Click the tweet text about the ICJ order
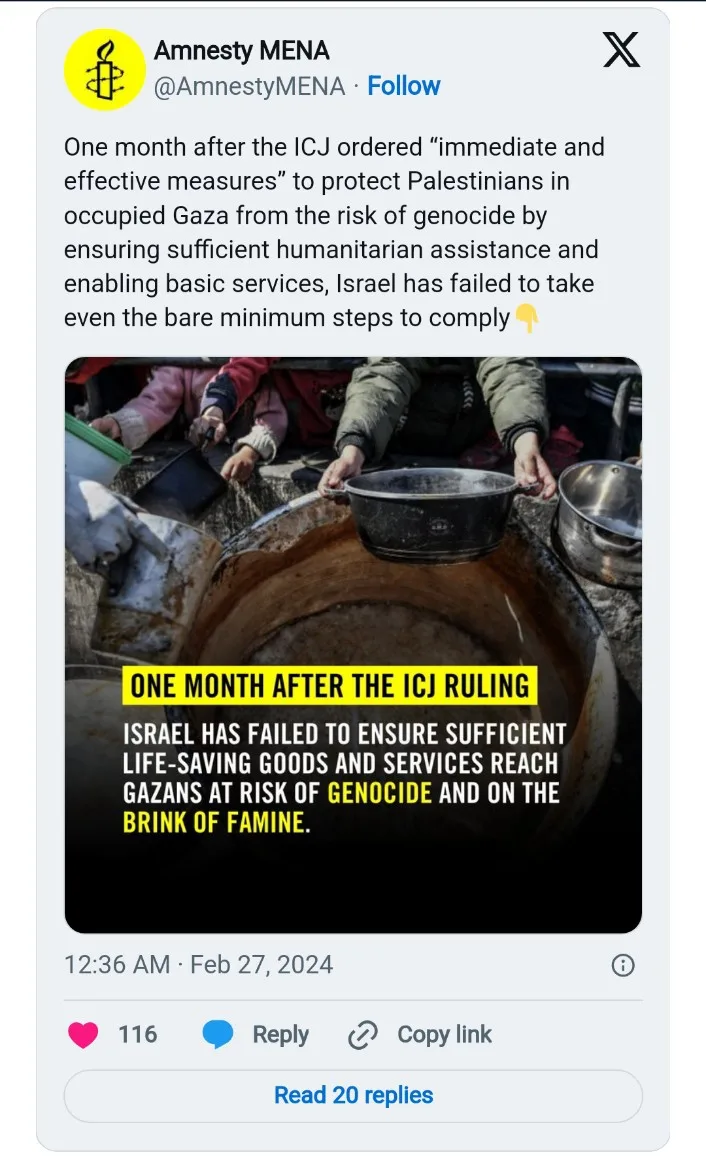This screenshot has width=706, height=1175. coord(334,232)
